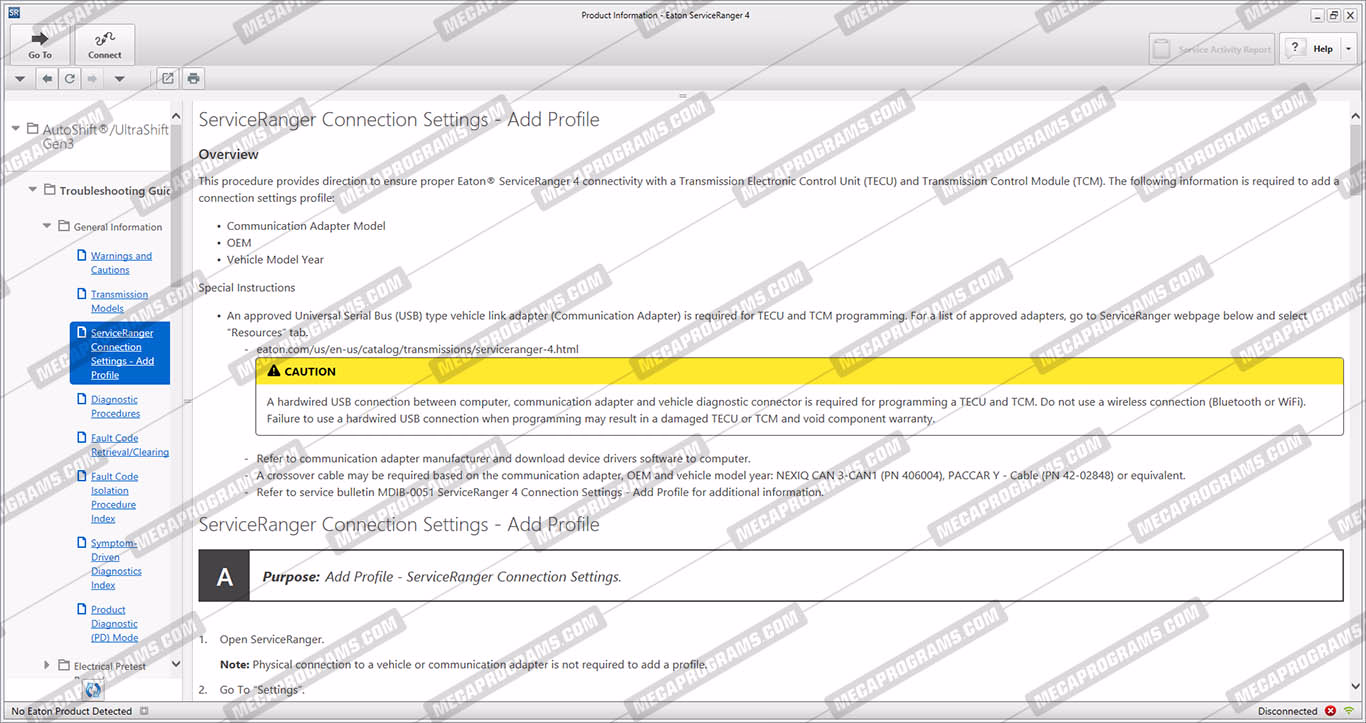
Task: Click the Go To arrow button
Action: point(40,44)
